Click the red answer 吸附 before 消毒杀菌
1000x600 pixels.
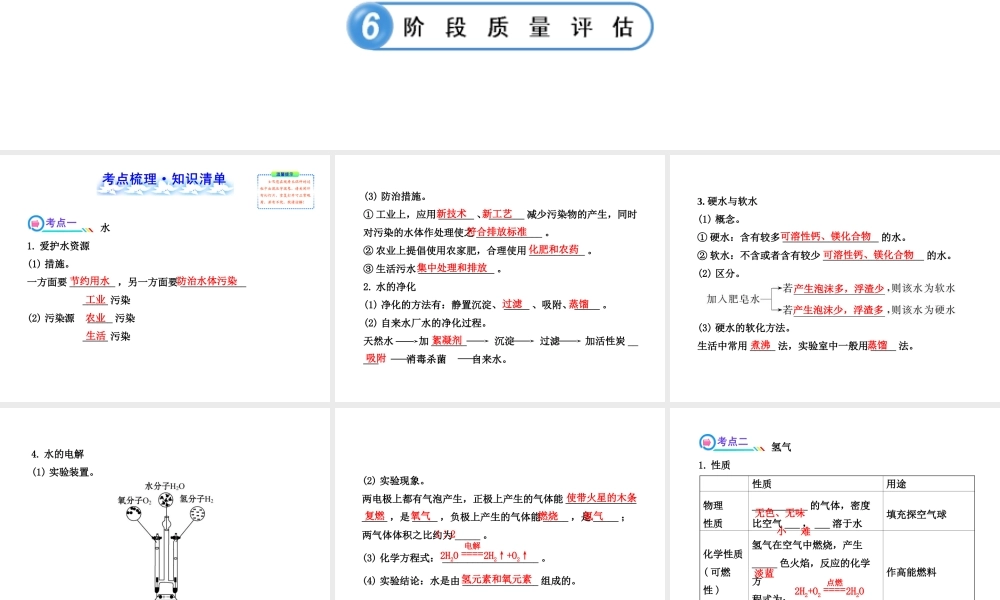376,358
